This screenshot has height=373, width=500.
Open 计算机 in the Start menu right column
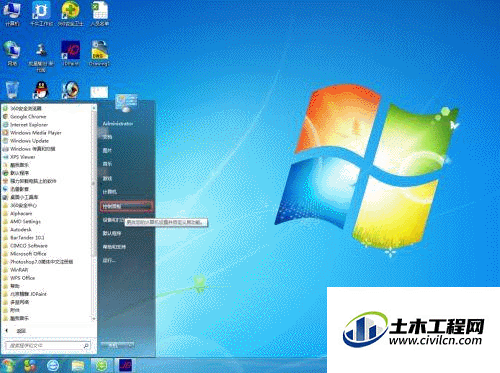(110, 192)
